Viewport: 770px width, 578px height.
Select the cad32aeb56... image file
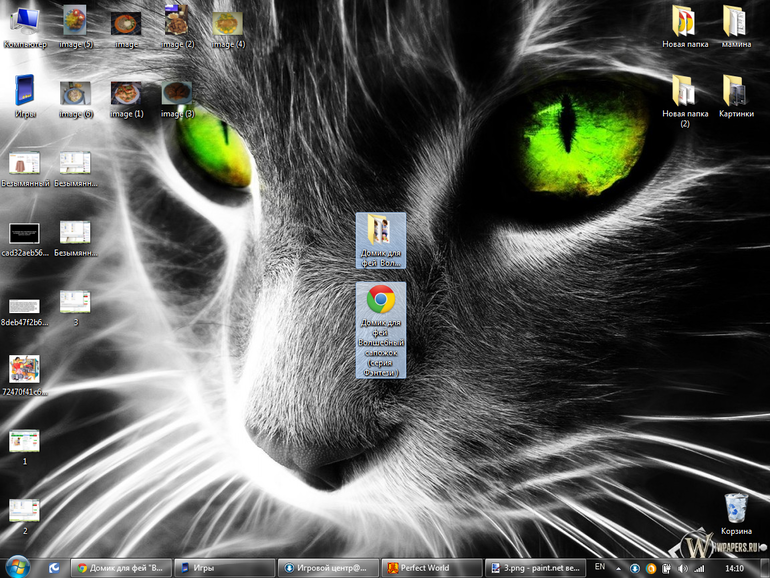[x=25, y=240]
